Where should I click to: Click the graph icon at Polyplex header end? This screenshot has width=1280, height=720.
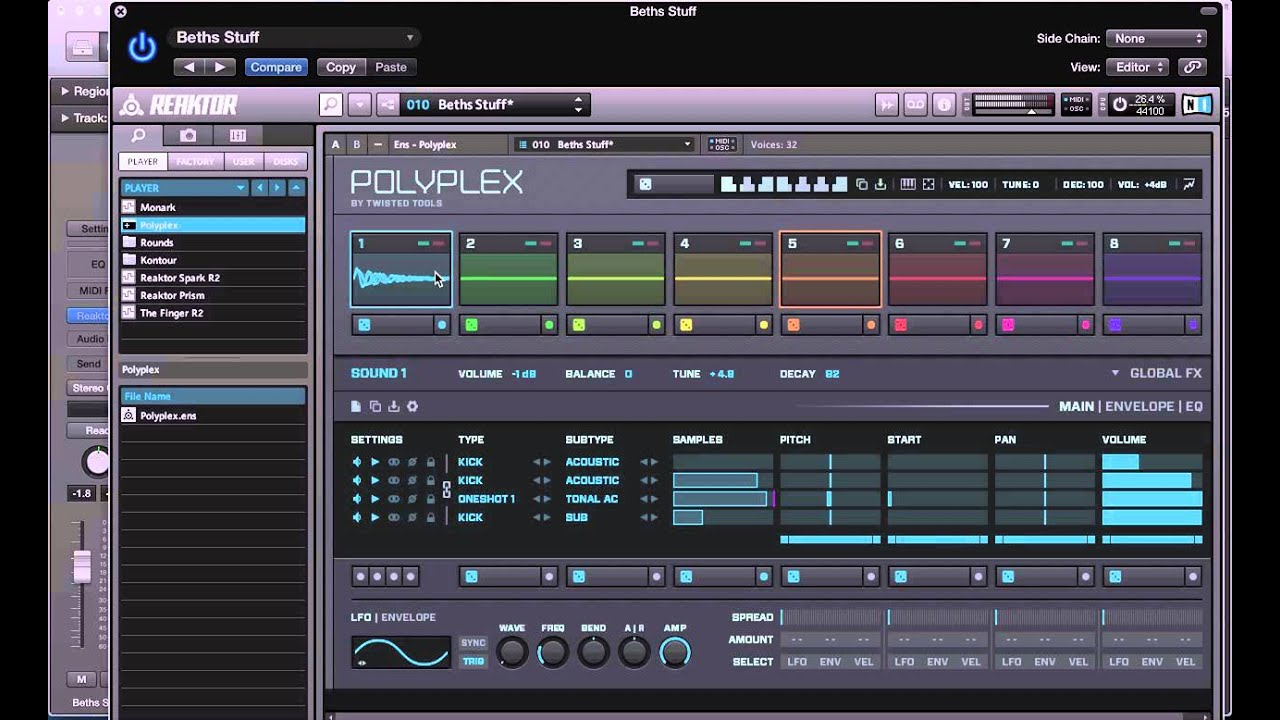click(1189, 184)
